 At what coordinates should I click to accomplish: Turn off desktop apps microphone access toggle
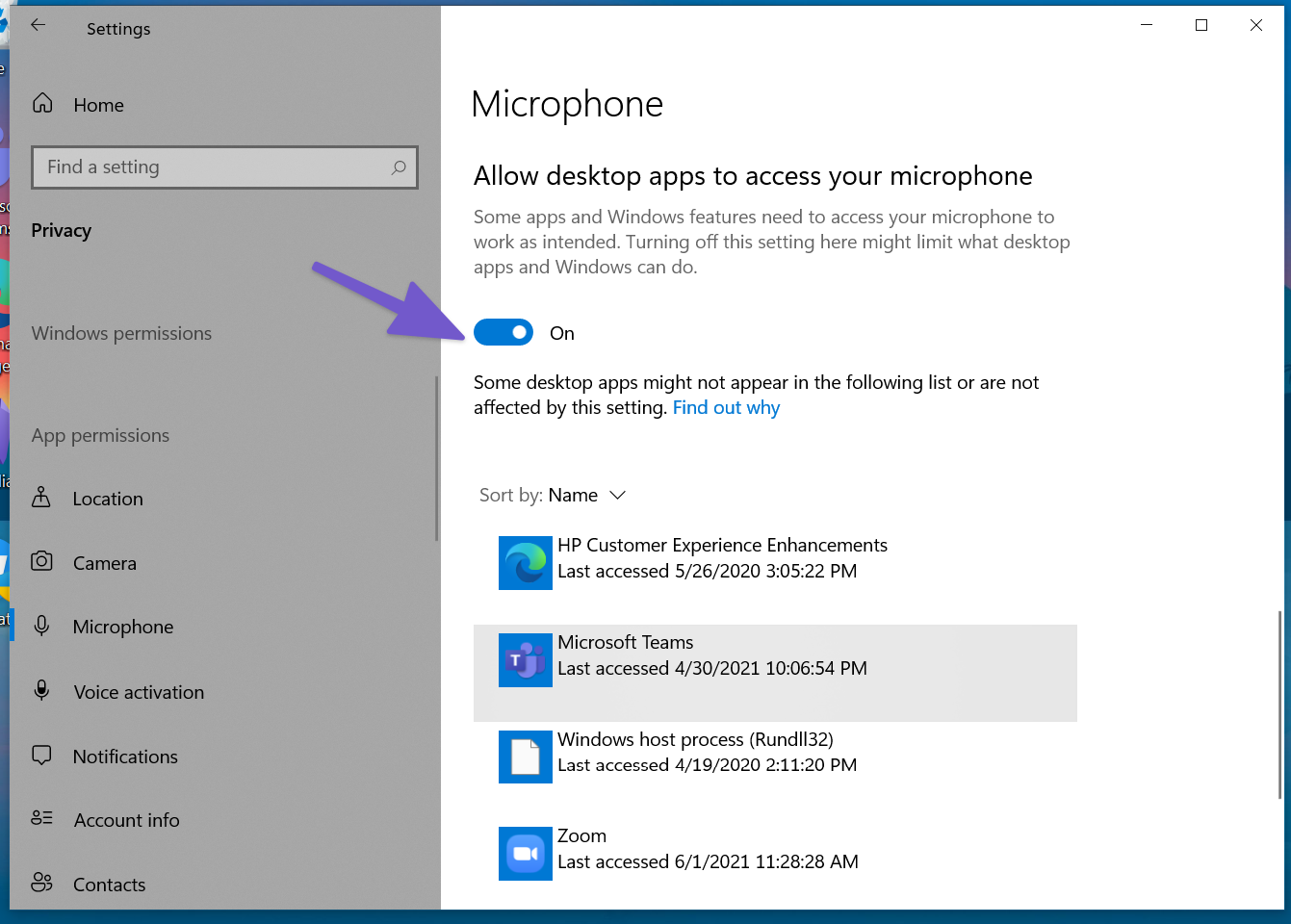pyautogui.click(x=503, y=332)
